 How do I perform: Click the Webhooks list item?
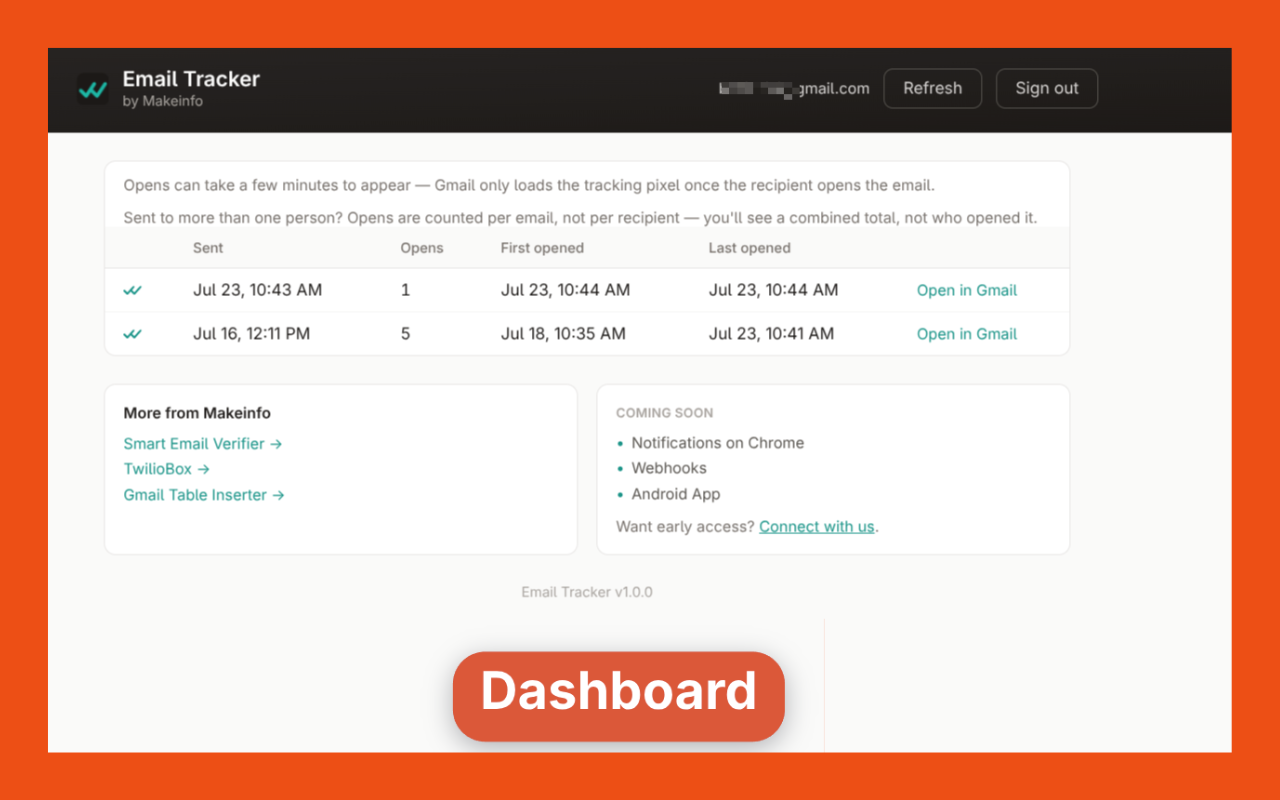pyautogui.click(x=669, y=468)
